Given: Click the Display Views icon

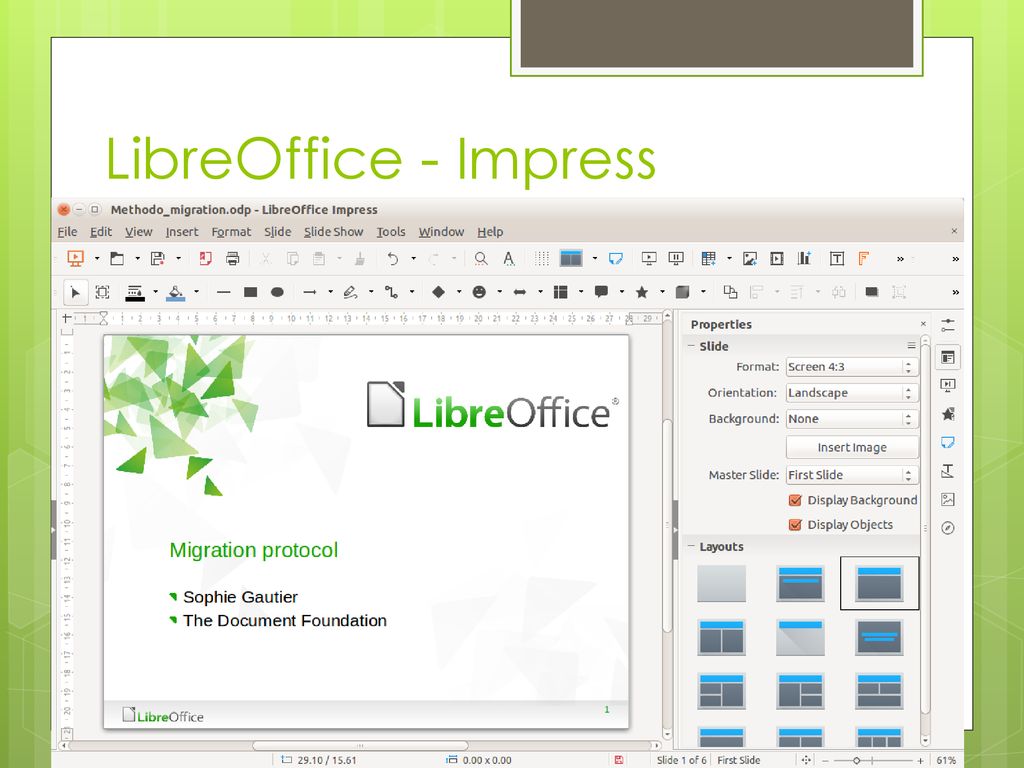Looking at the screenshot, I should (x=571, y=259).
